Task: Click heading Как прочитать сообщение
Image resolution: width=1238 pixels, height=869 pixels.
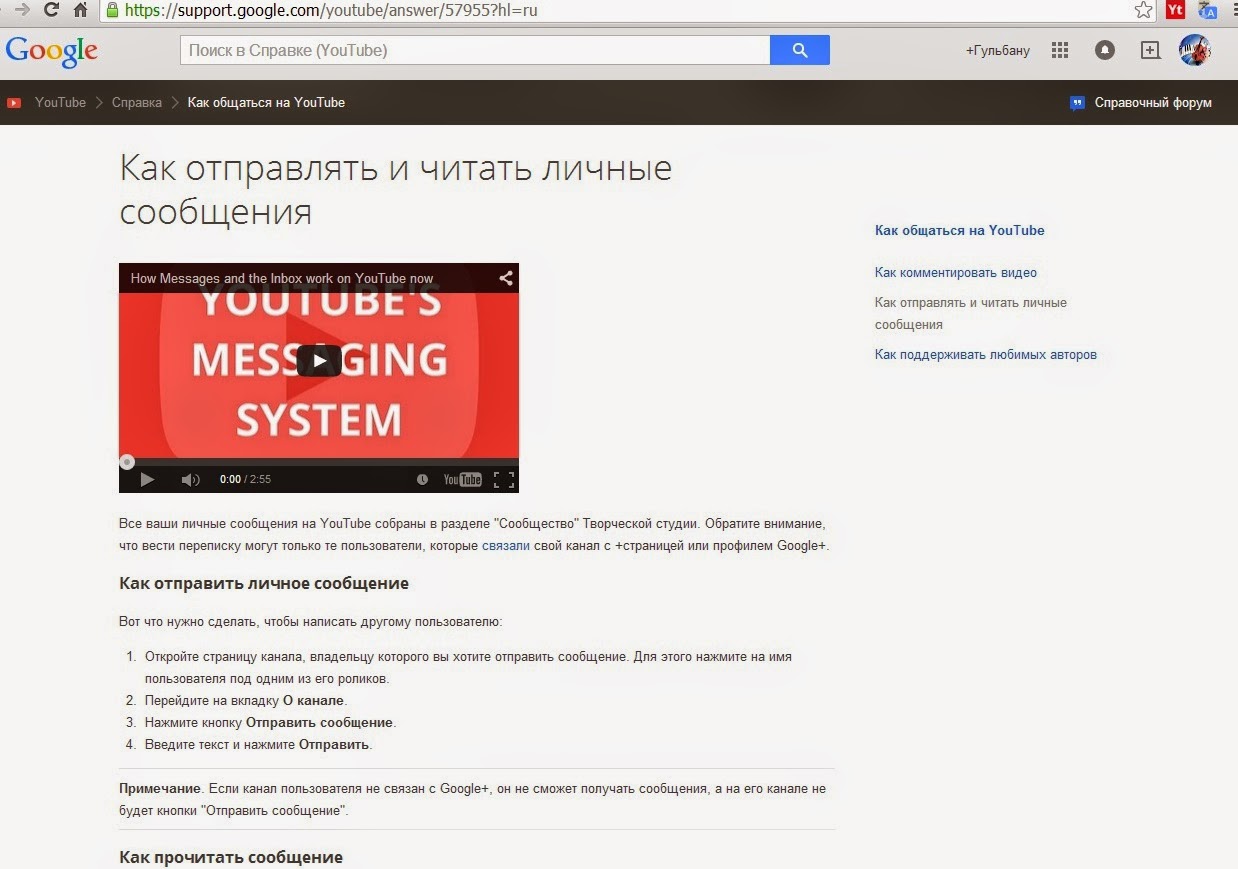Action: click(x=231, y=857)
